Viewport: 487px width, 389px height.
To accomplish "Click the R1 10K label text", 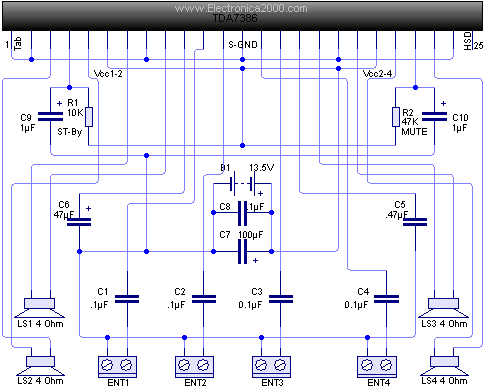I will click(75, 108).
